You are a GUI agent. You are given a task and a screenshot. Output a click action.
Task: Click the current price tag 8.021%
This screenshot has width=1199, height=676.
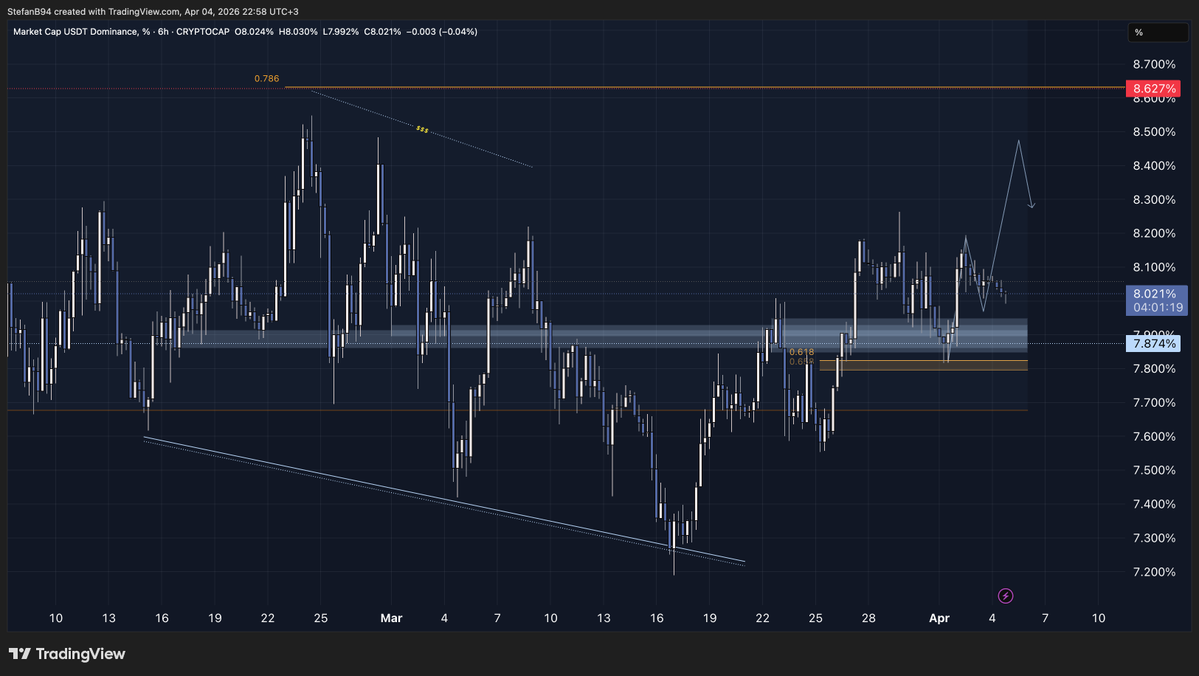(1156, 294)
